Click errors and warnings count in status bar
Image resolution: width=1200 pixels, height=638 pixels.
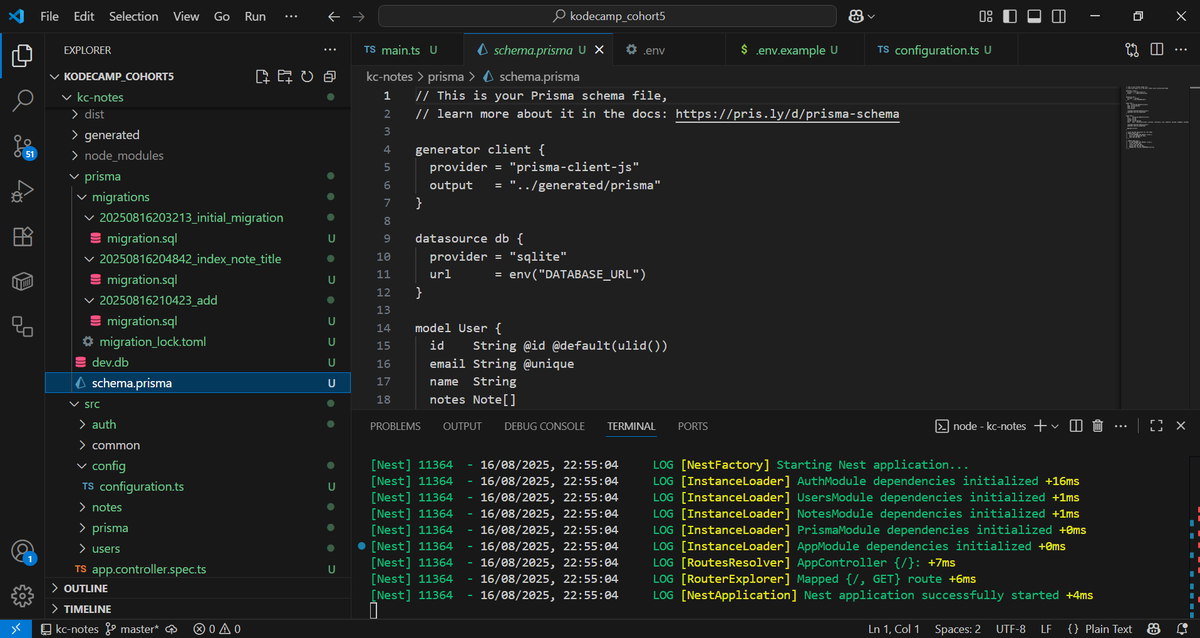point(217,629)
